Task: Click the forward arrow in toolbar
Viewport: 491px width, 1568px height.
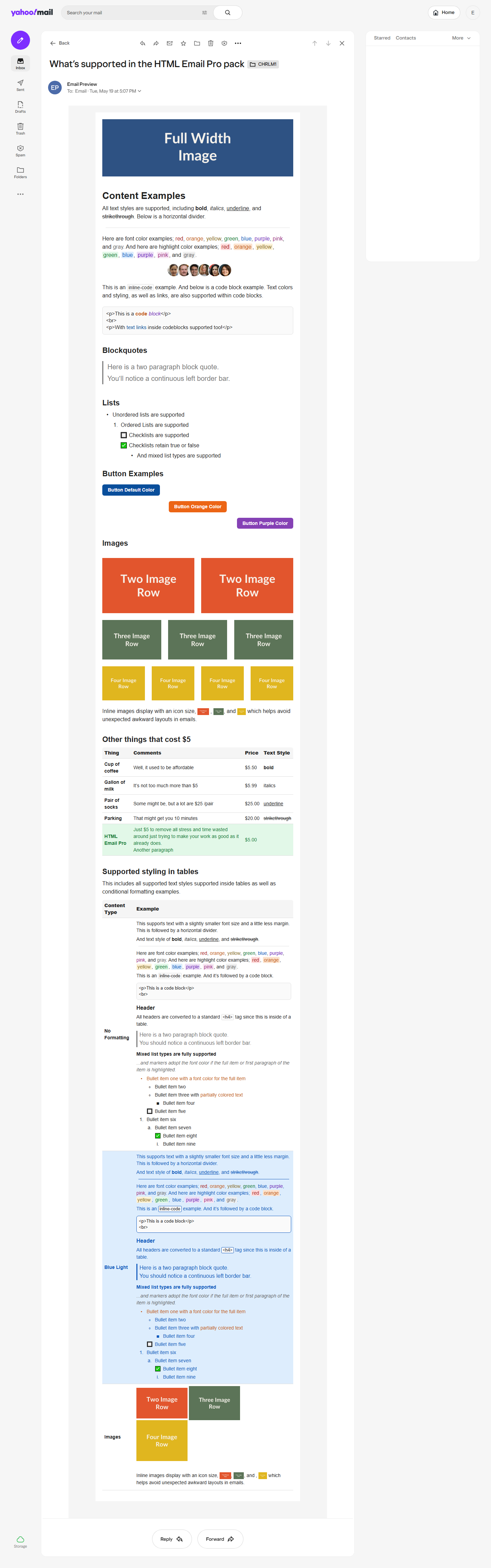Action: (x=156, y=43)
